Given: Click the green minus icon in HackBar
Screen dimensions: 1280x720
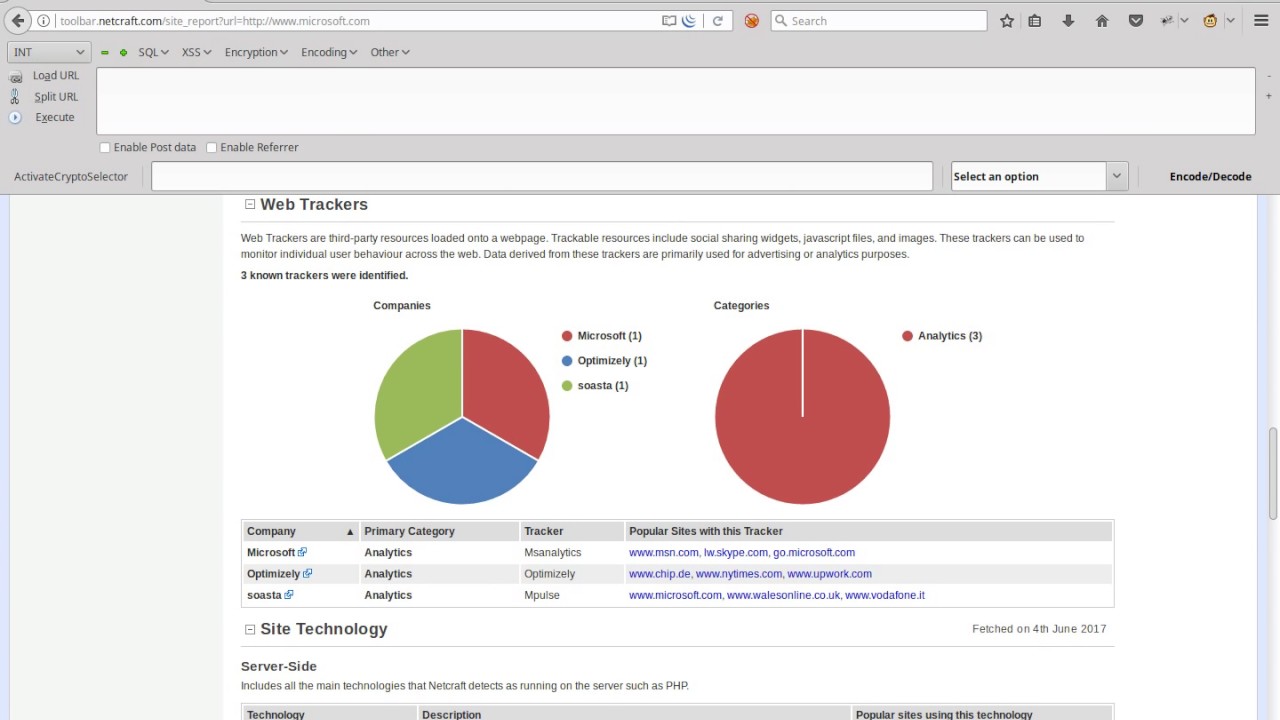Looking at the screenshot, I should click(104, 52).
